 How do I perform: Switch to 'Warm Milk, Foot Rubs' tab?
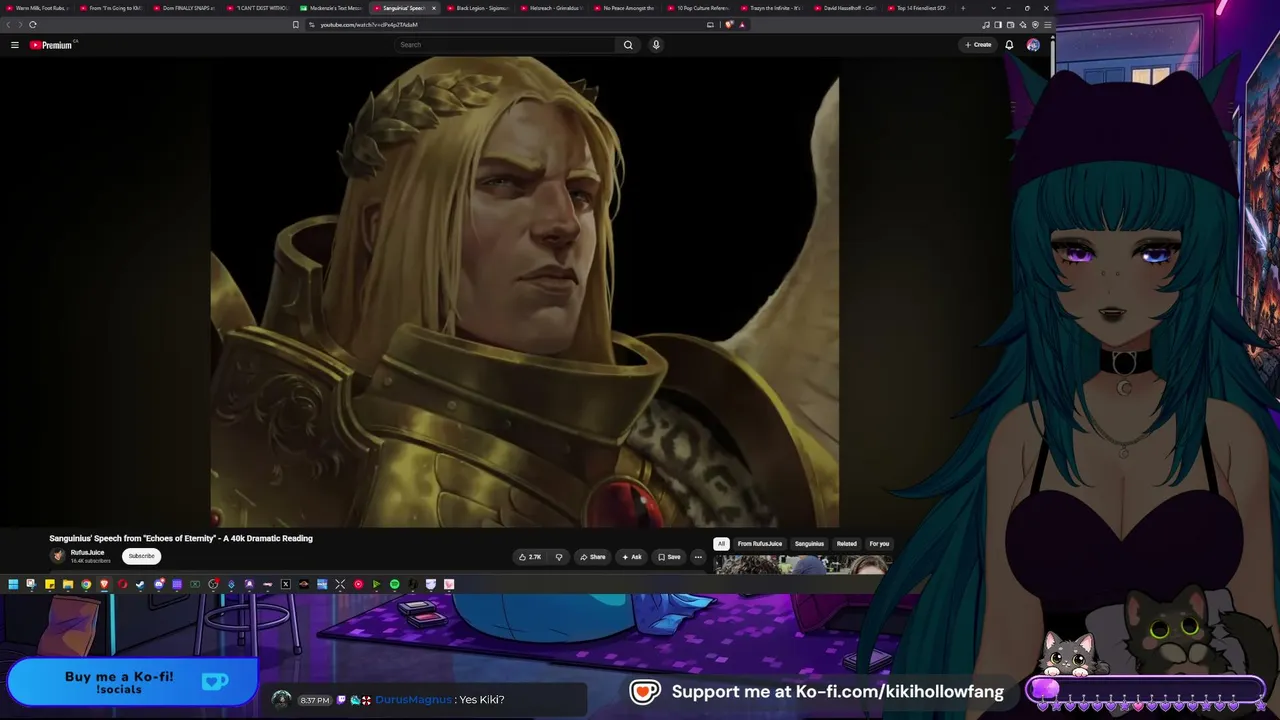click(39, 8)
